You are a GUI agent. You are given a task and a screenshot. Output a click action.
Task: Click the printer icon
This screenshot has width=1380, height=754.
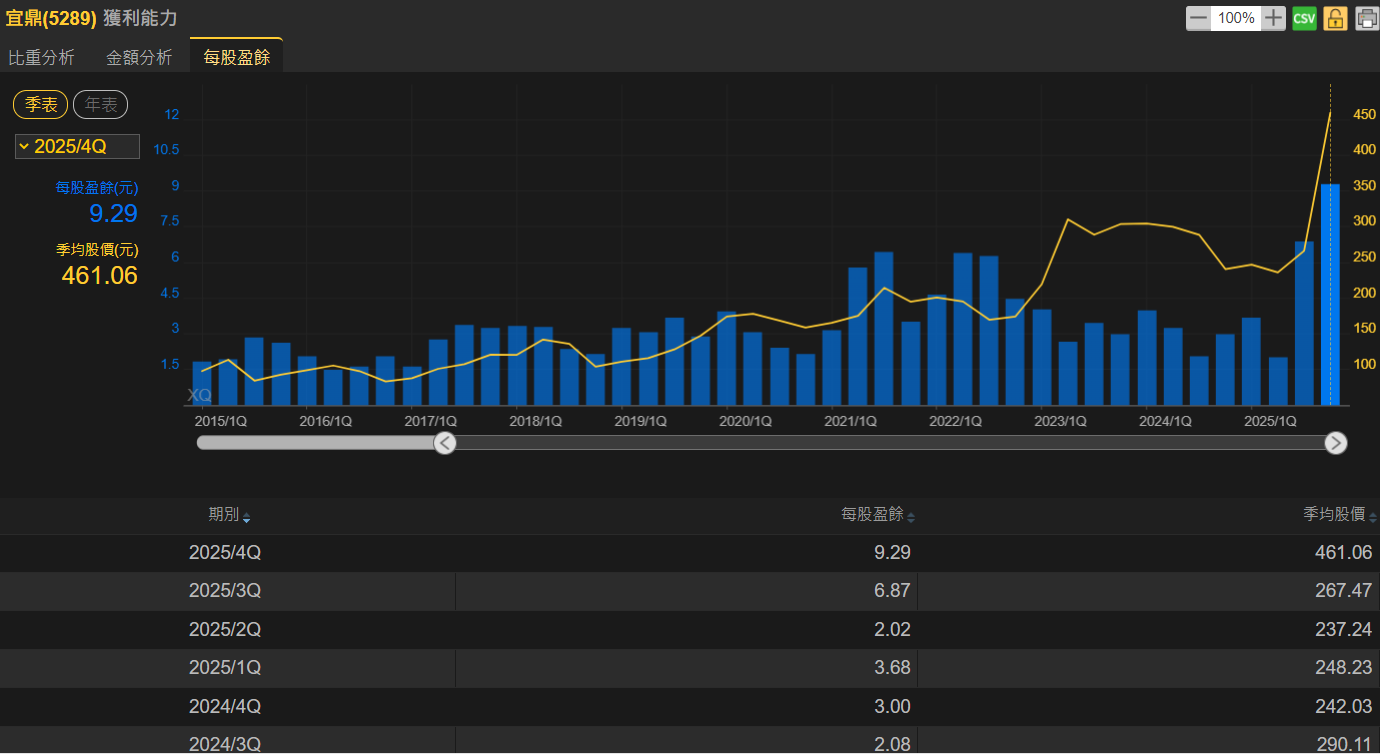[x=1366, y=18]
